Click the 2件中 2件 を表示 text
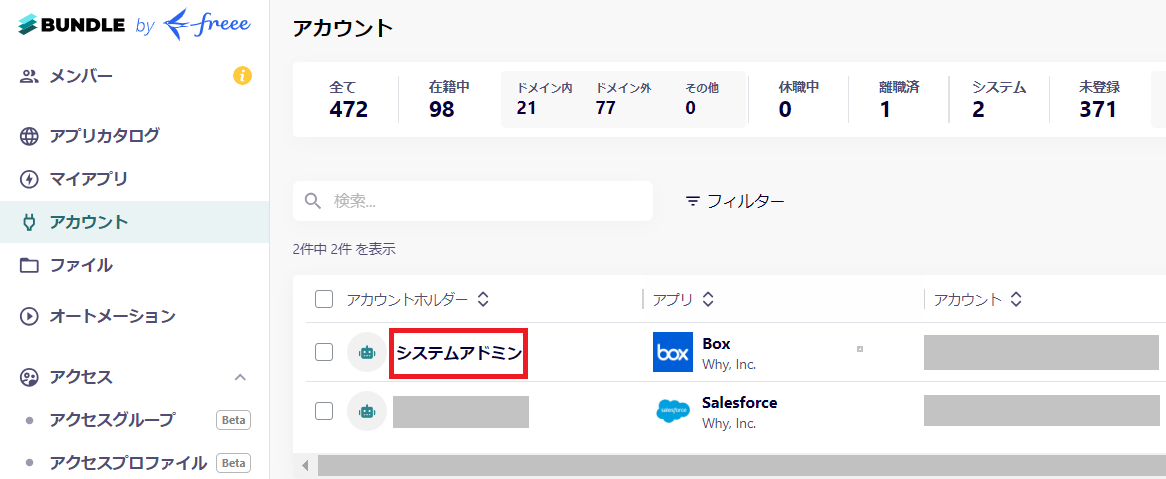The image size is (1166, 479). pyautogui.click(x=344, y=249)
